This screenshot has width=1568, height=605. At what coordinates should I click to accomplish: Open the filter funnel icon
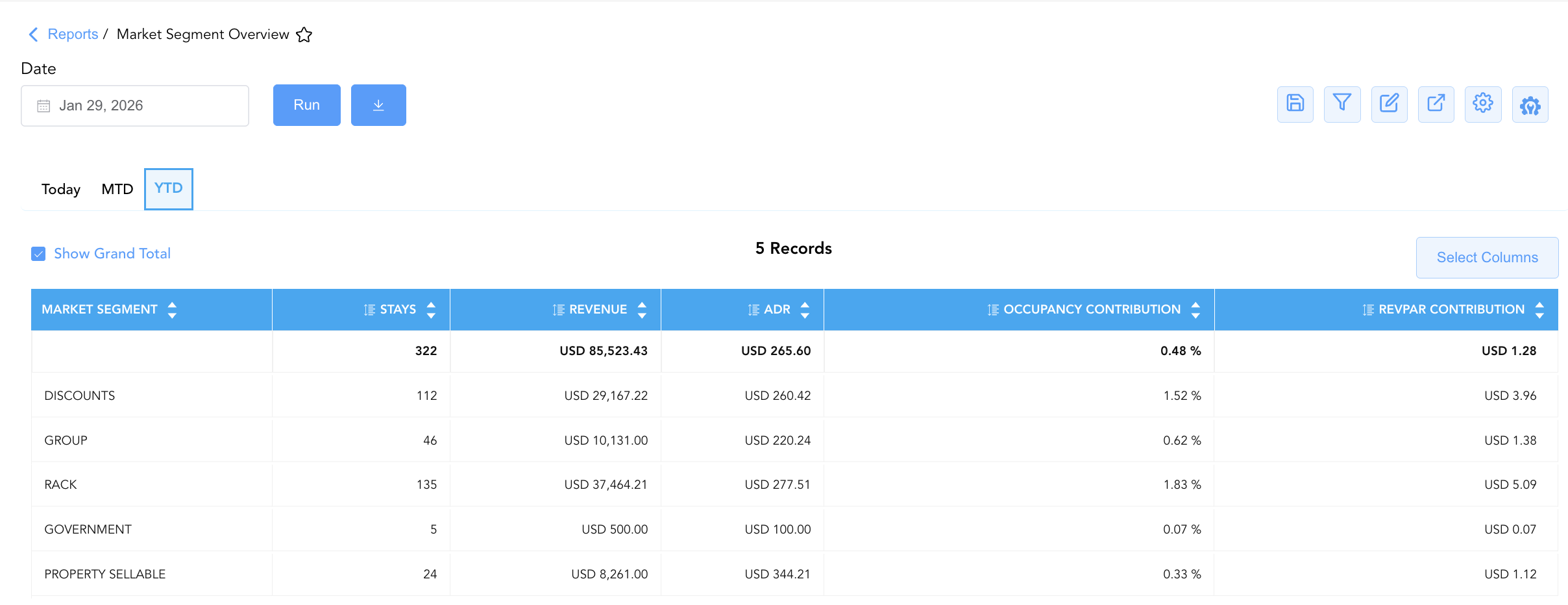(x=1342, y=104)
